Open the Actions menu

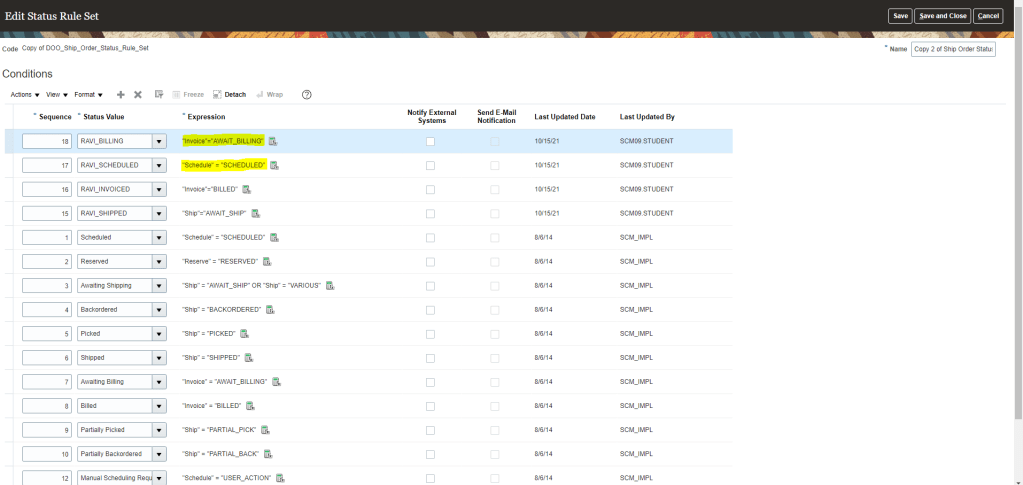pyautogui.click(x=25, y=94)
